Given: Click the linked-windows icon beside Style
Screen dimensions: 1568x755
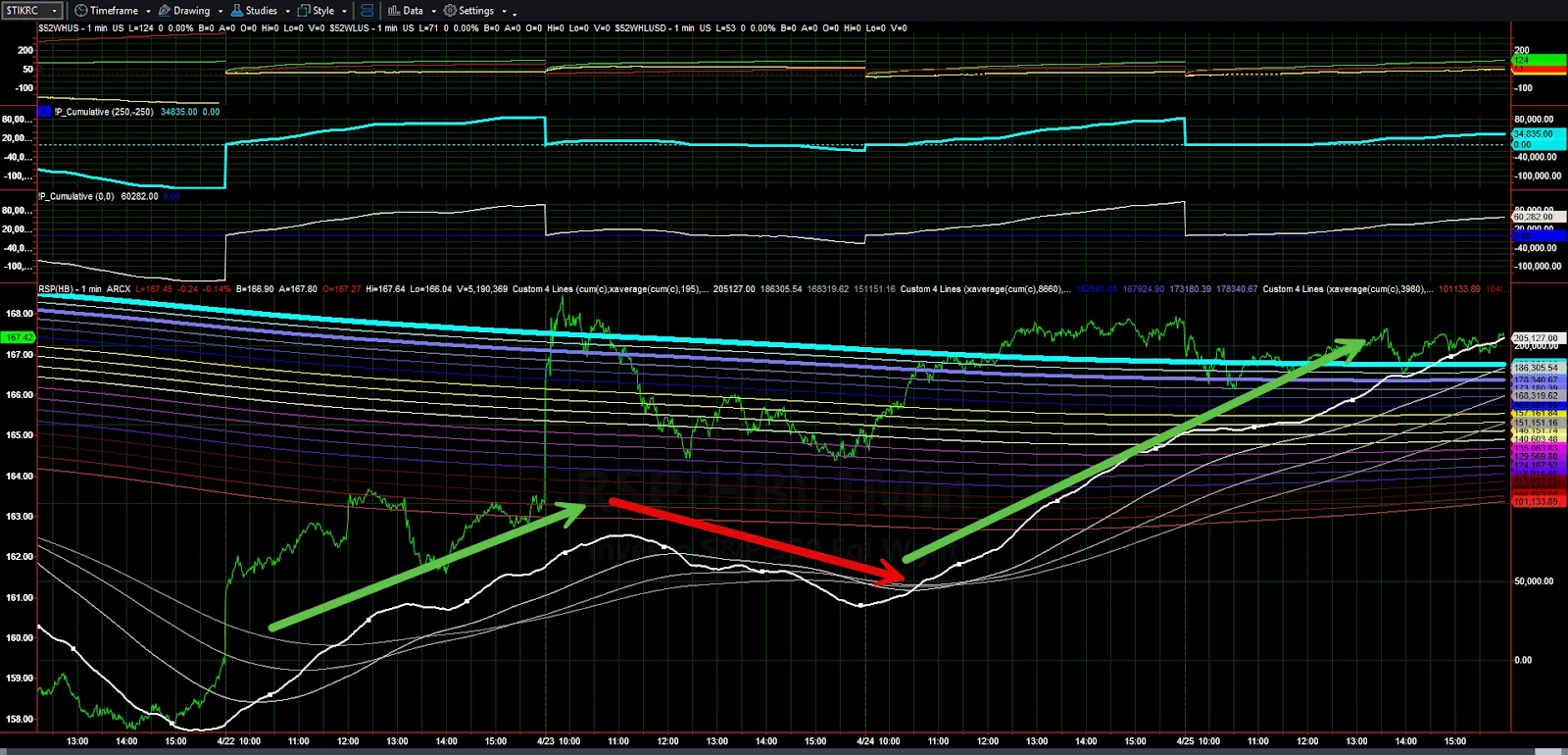Looking at the screenshot, I should 367,11.
